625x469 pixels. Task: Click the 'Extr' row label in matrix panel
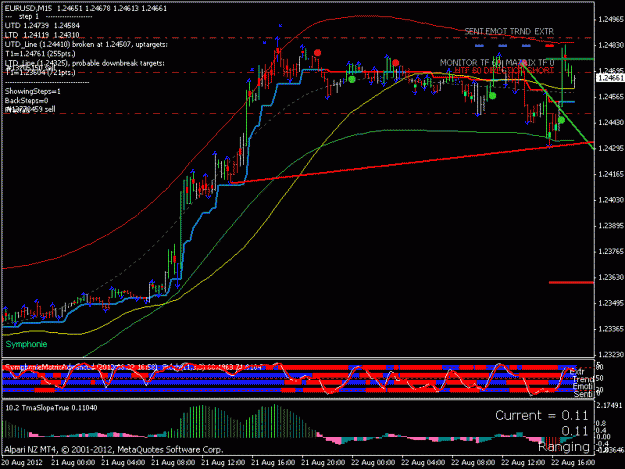[577, 372]
